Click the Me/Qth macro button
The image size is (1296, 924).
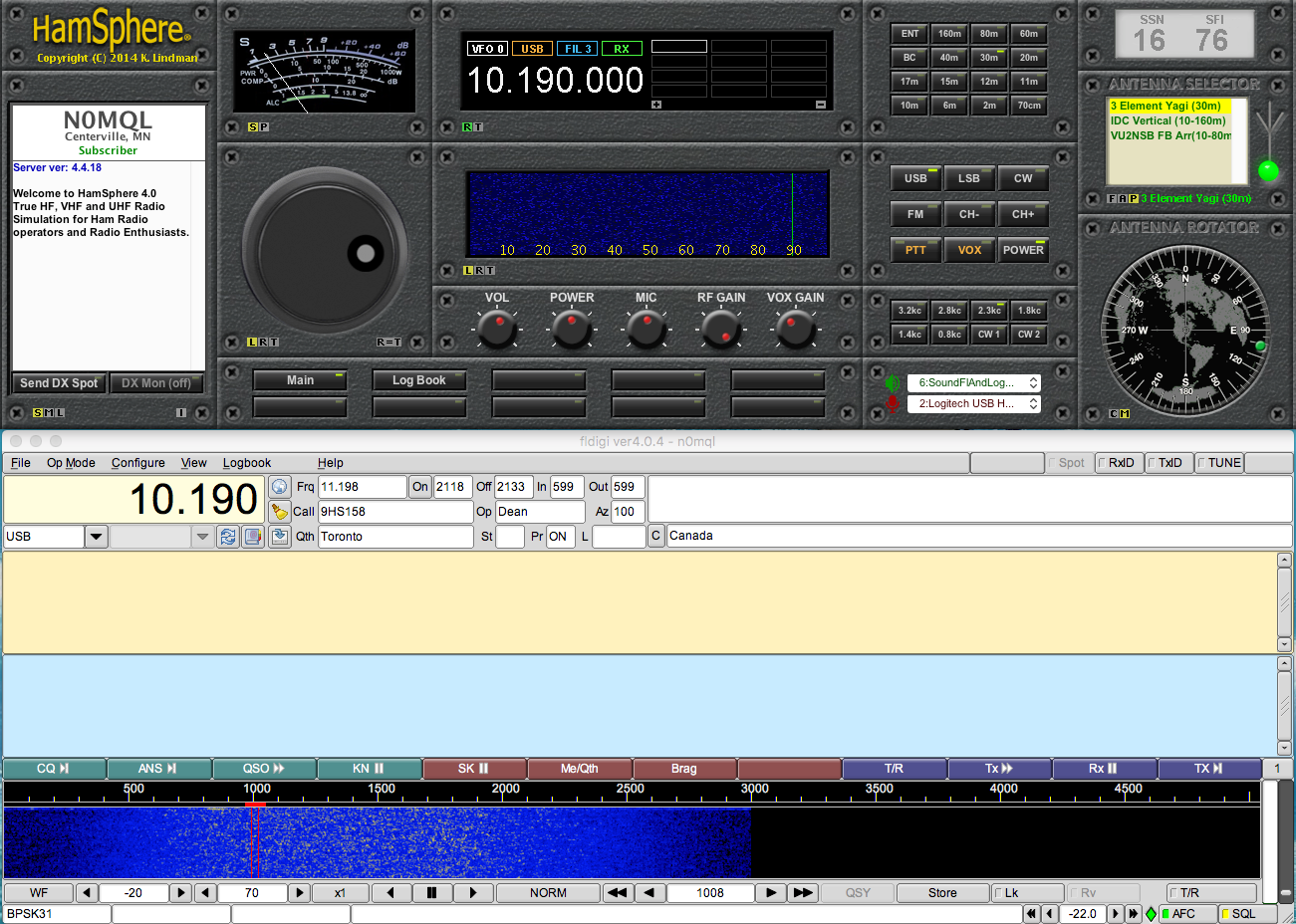pos(579,769)
